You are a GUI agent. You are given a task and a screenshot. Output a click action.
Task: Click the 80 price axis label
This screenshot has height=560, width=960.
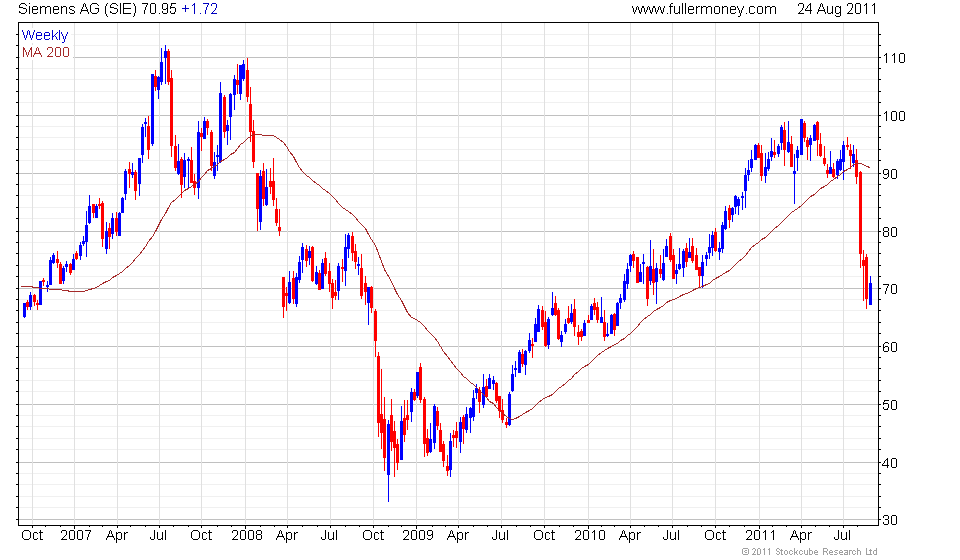890,231
